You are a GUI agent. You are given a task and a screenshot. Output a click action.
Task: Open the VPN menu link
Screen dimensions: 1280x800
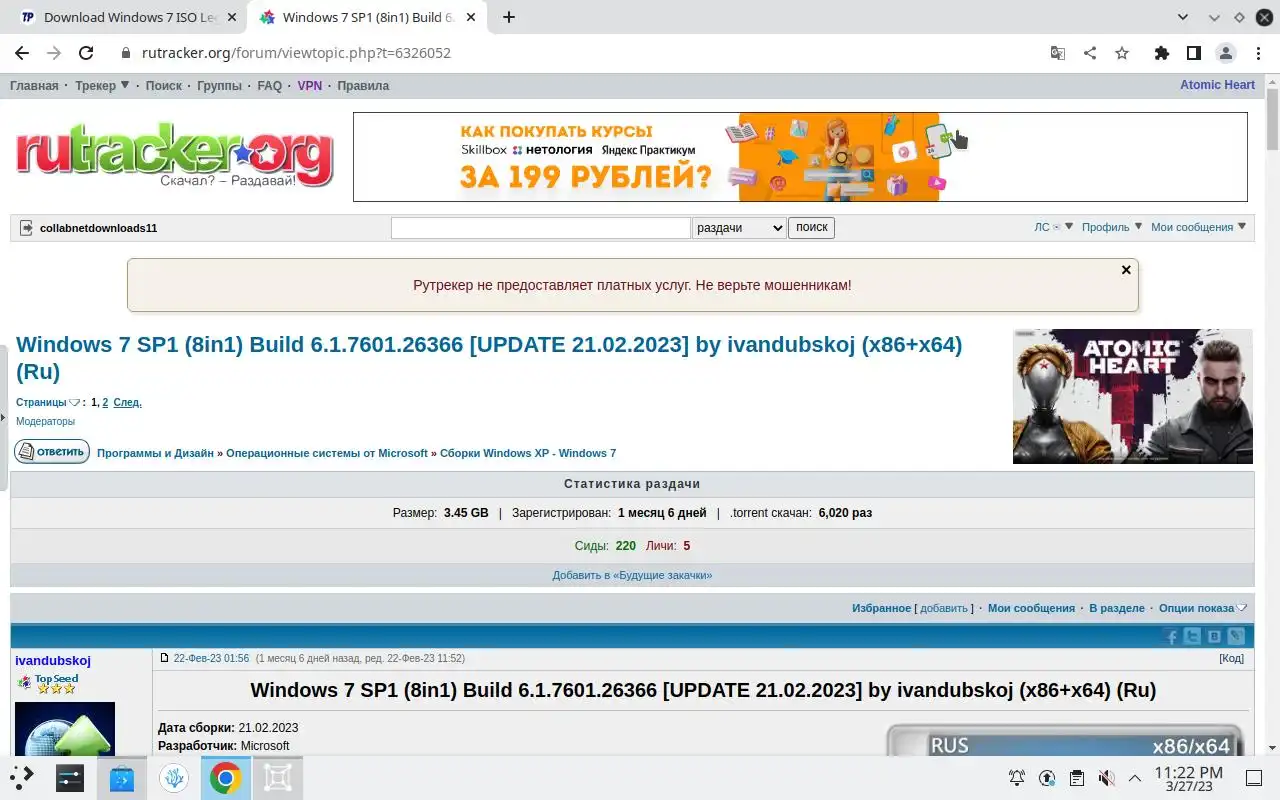(310, 86)
